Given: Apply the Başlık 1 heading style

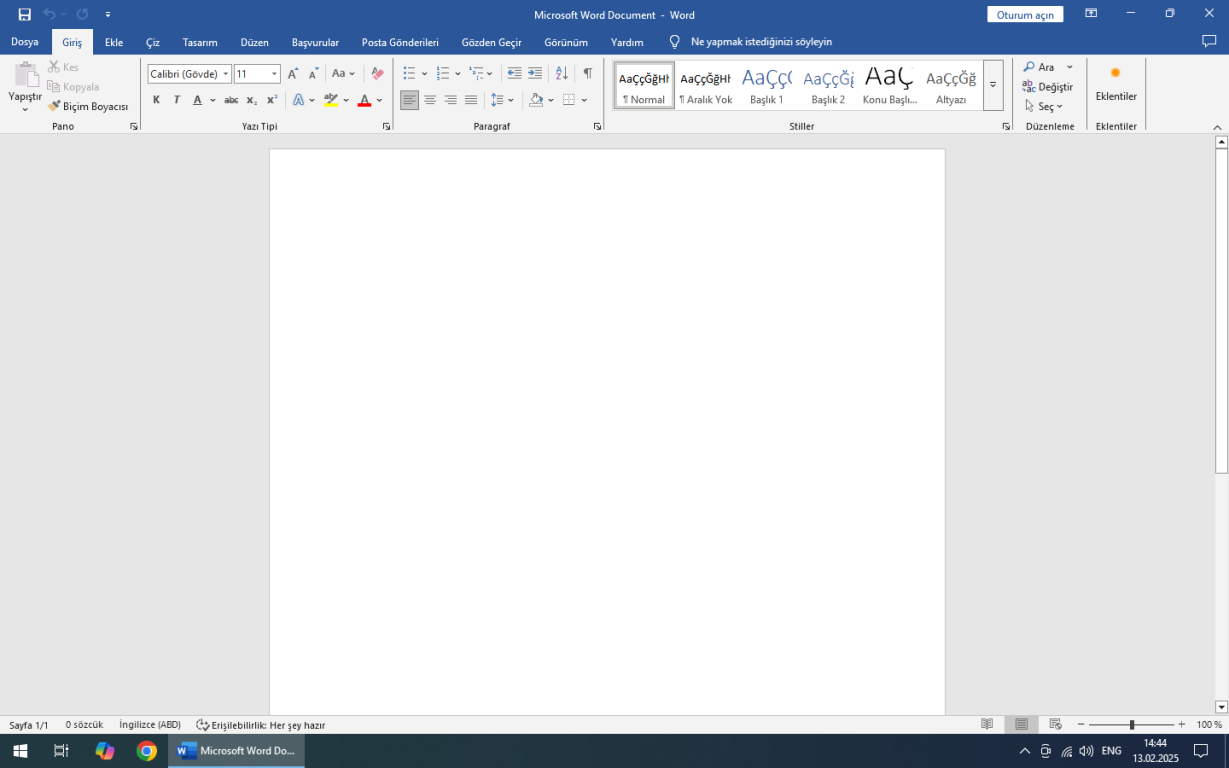Looking at the screenshot, I should tap(767, 85).
